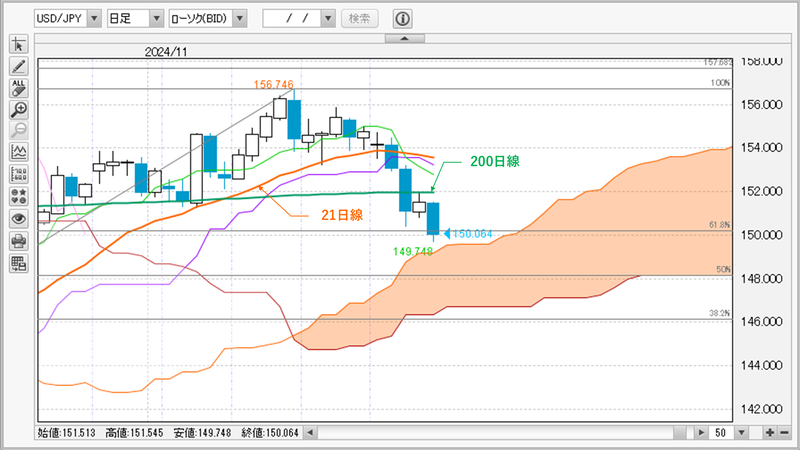Toggle the eye visibility icon
Screen dimensions: 800x450
tap(19, 219)
